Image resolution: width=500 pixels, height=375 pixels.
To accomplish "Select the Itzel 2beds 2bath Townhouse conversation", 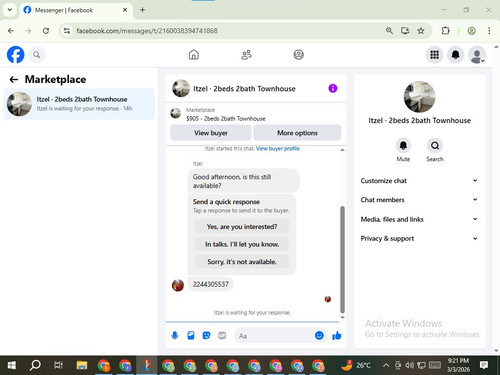I will [79, 104].
